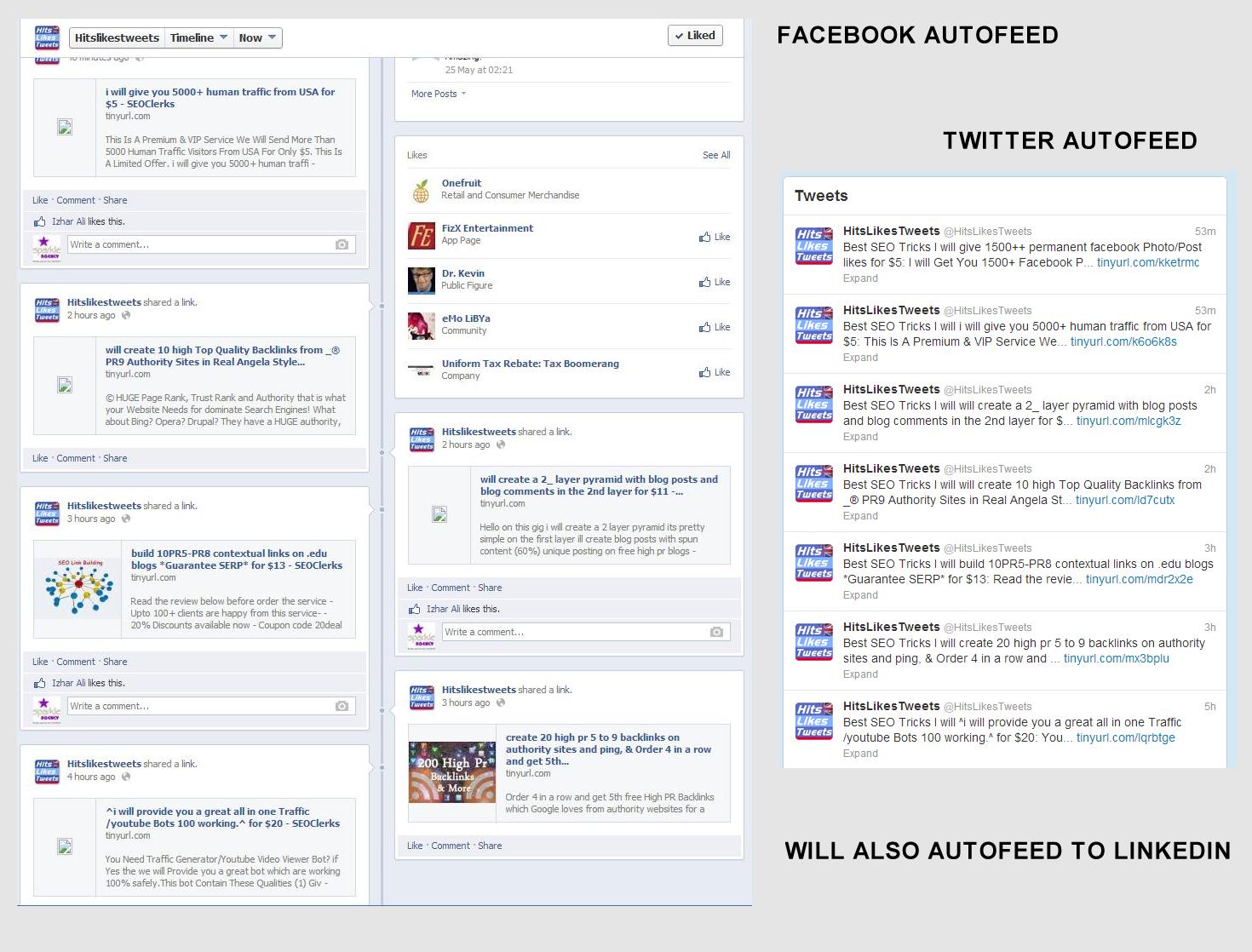This screenshot has height=952, width=1252.
Task: Expand the youtube Bots tweet
Action: (x=860, y=754)
